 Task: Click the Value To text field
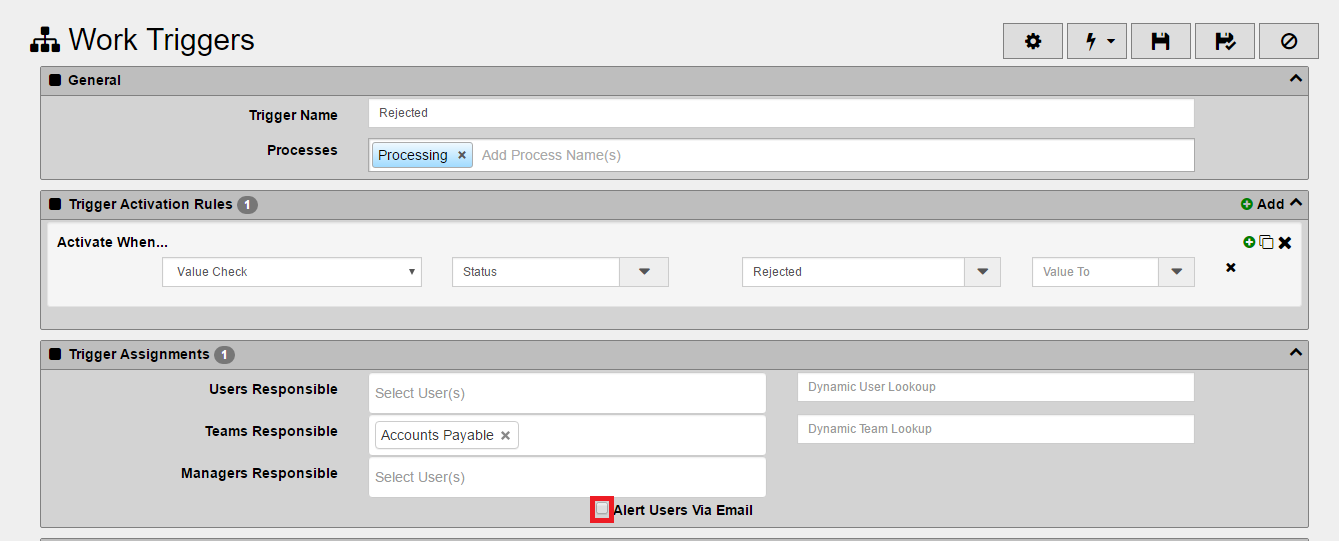point(1095,272)
